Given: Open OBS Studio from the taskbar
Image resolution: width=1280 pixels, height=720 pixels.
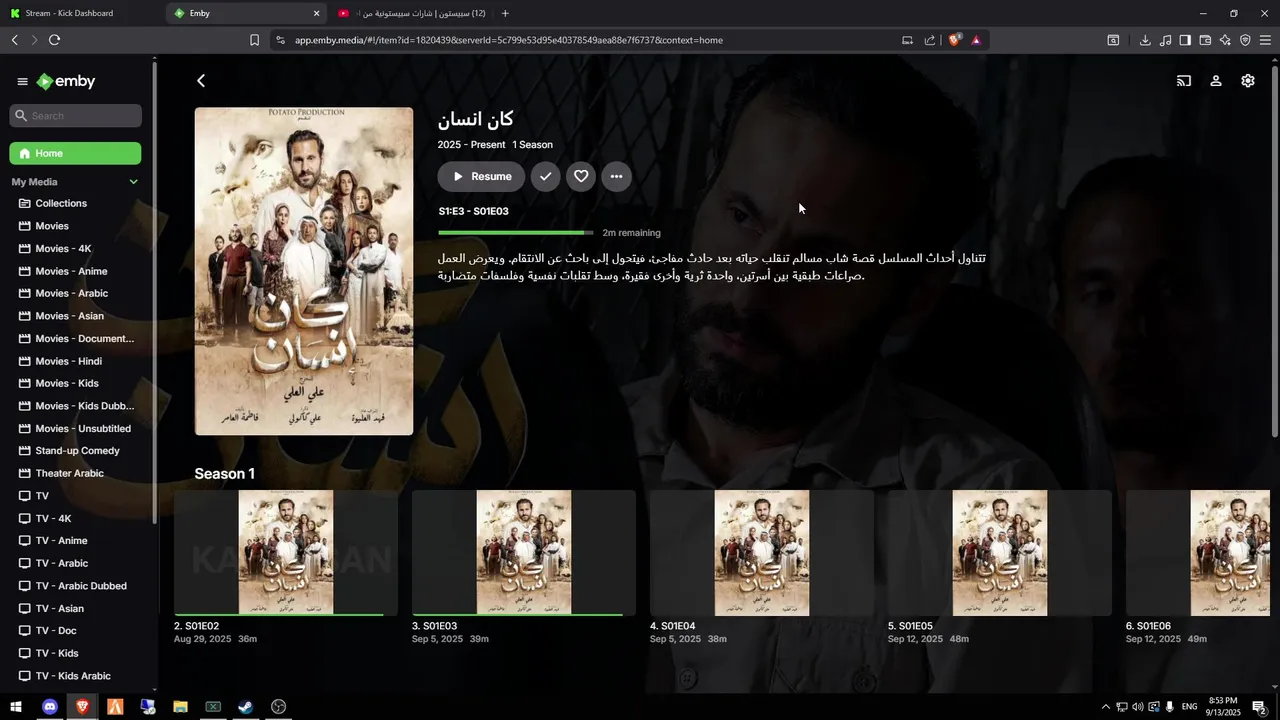Looking at the screenshot, I should [279, 706].
